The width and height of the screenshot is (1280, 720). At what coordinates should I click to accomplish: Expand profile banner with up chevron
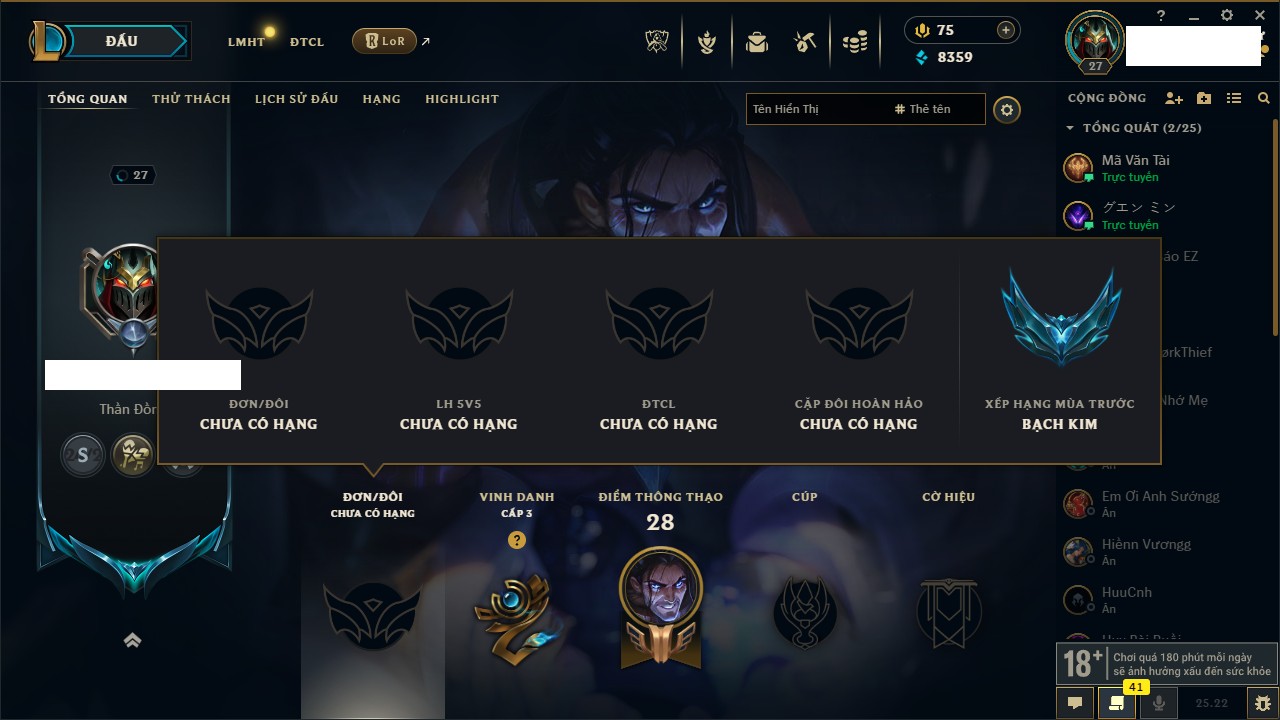point(132,641)
